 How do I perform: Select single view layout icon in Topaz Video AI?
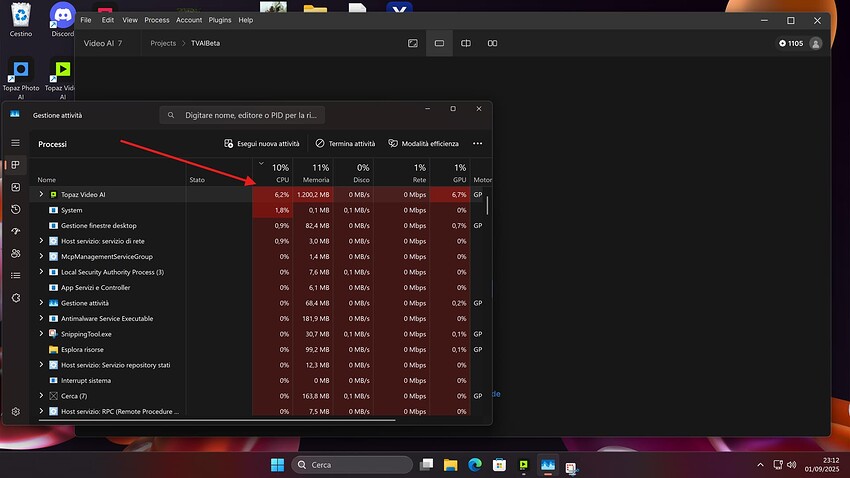439,43
